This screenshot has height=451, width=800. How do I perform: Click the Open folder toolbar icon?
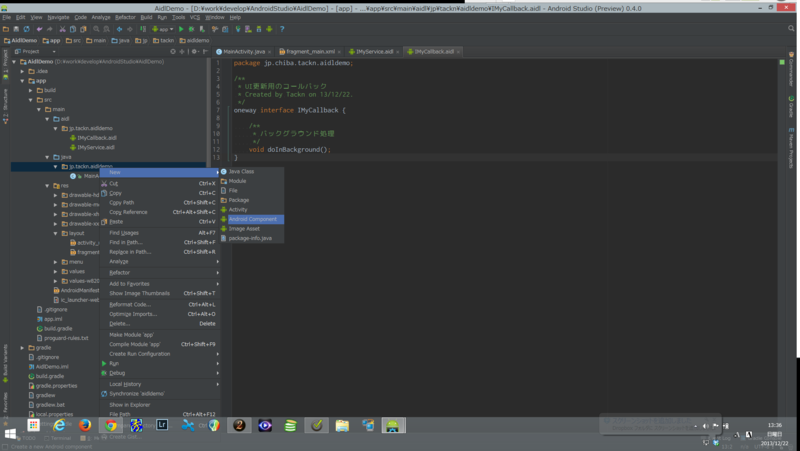click(6, 29)
